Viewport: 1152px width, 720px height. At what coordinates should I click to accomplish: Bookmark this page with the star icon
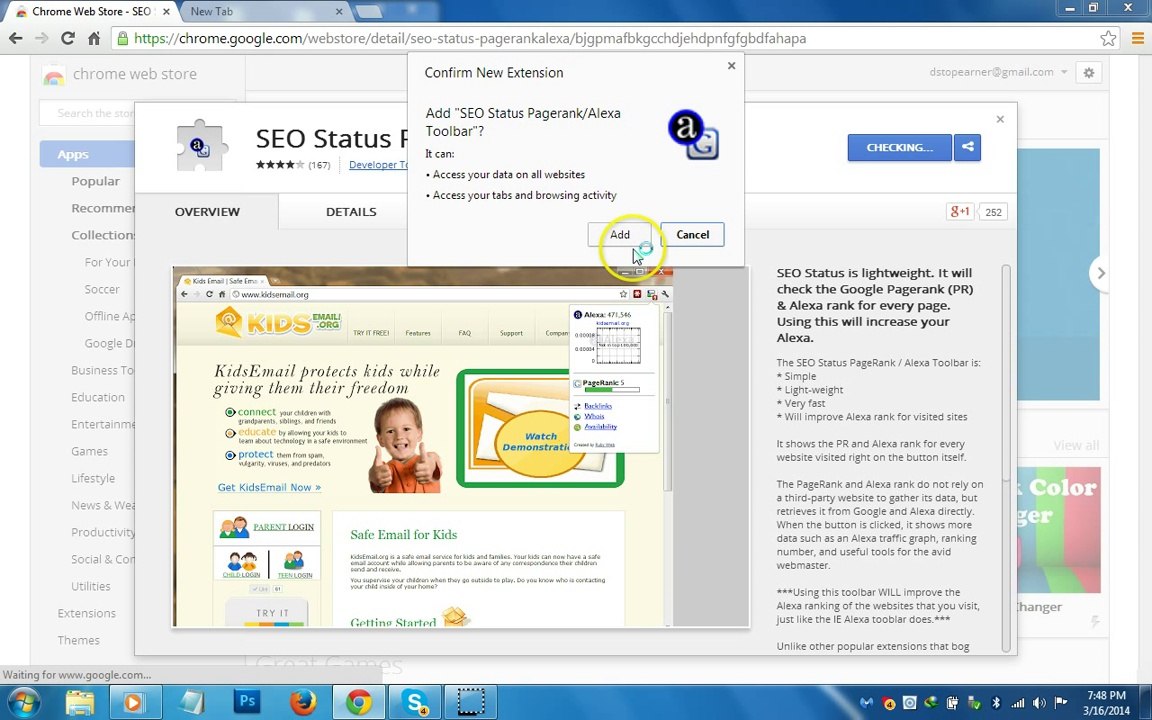(x=1108, y=38)
